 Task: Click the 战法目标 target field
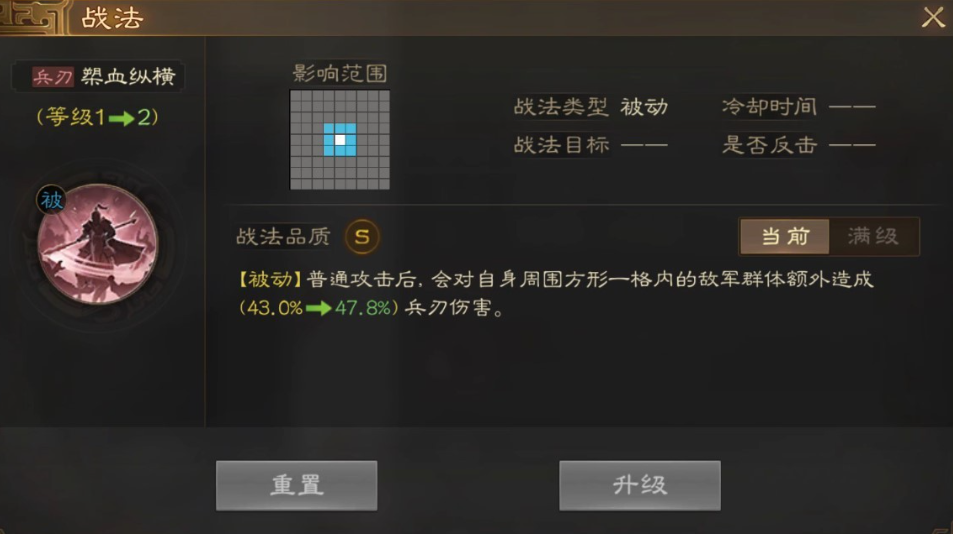(590, 145)
